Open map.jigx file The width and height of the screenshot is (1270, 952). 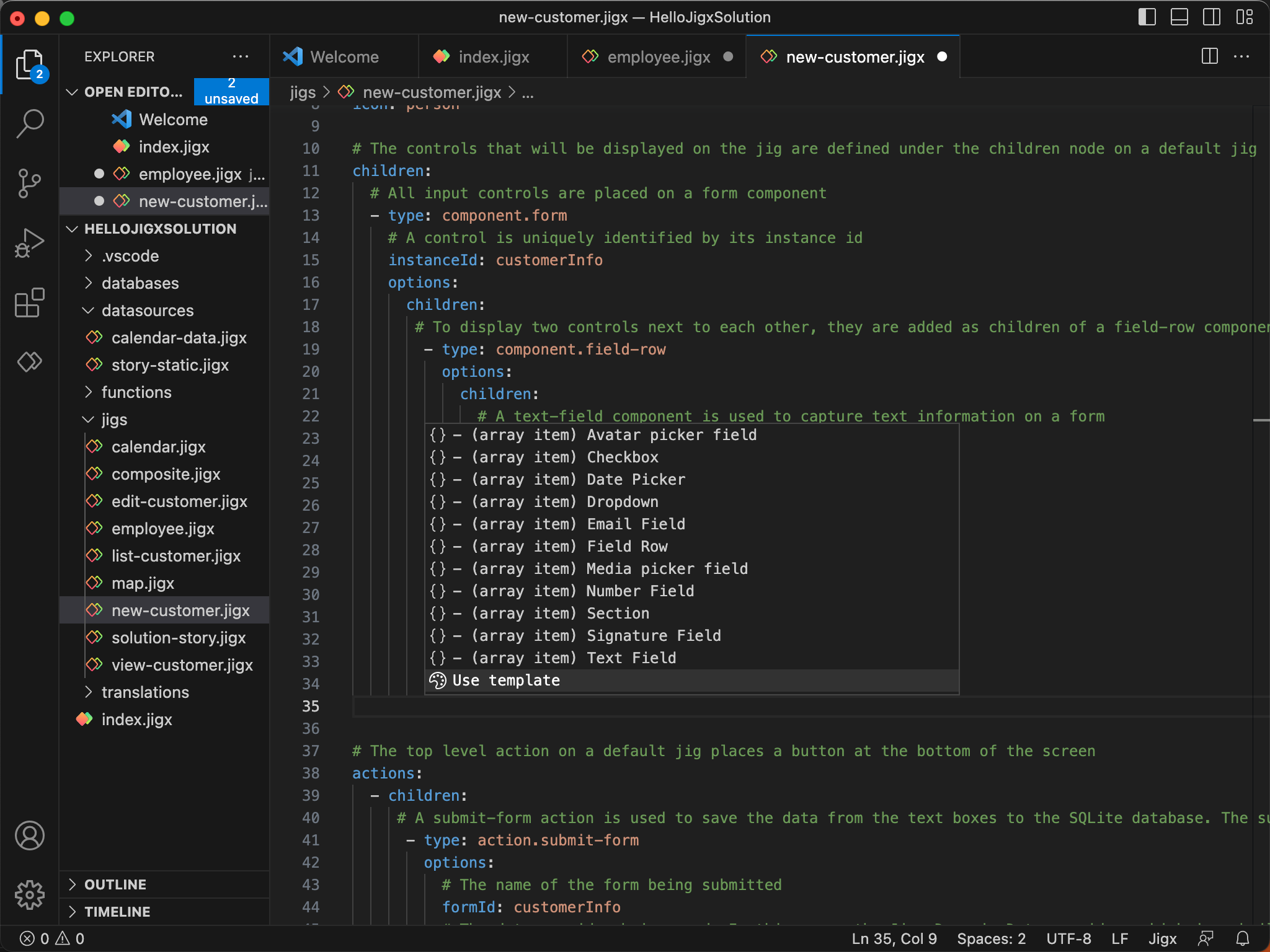click(x=164, y=583)
